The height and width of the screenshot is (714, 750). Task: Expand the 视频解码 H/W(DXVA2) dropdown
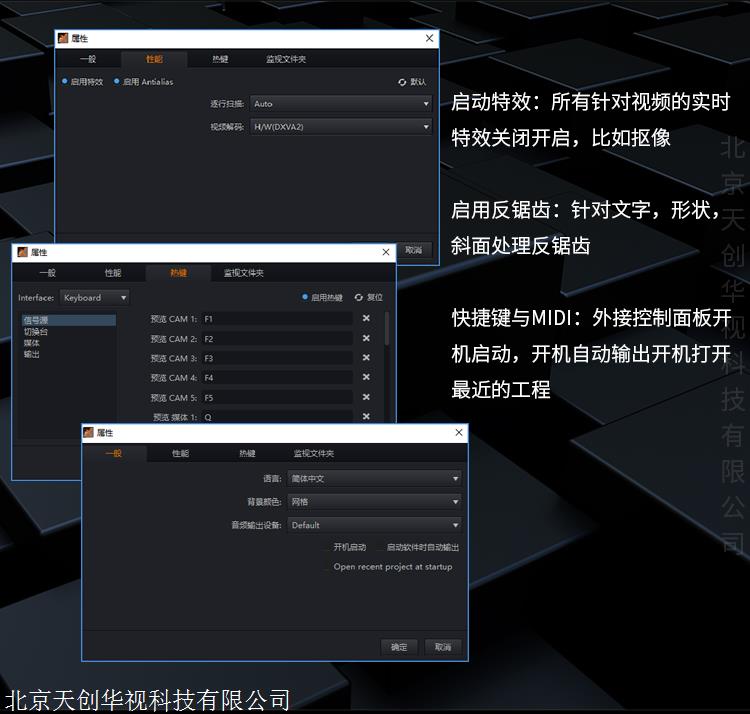pos(340,127)
